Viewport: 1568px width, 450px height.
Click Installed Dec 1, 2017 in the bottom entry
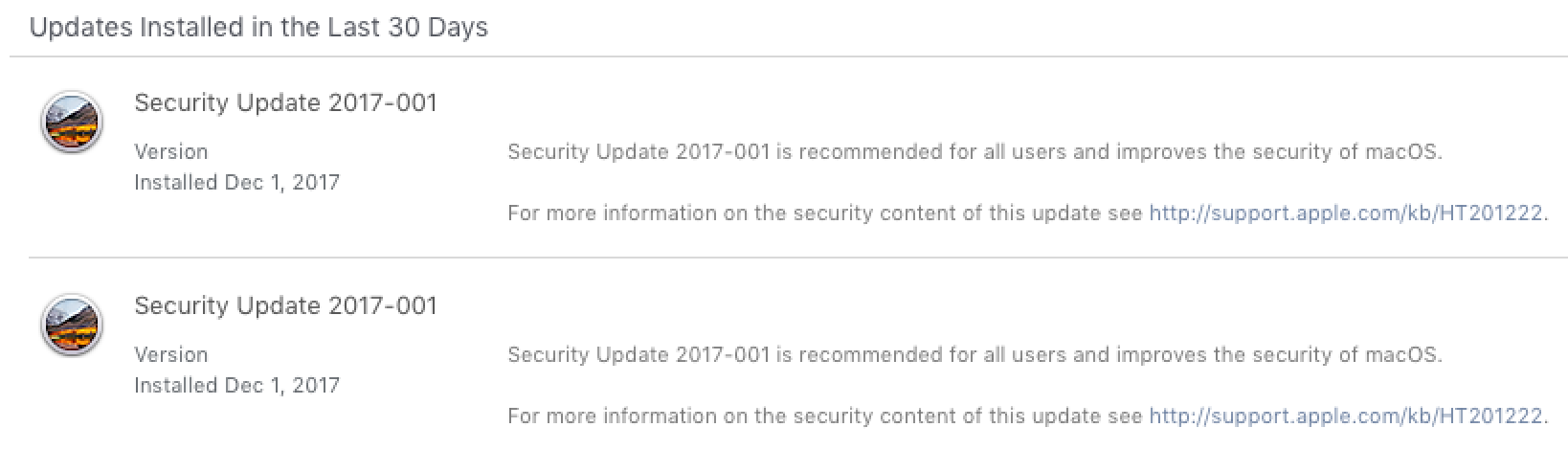(236, 386)
